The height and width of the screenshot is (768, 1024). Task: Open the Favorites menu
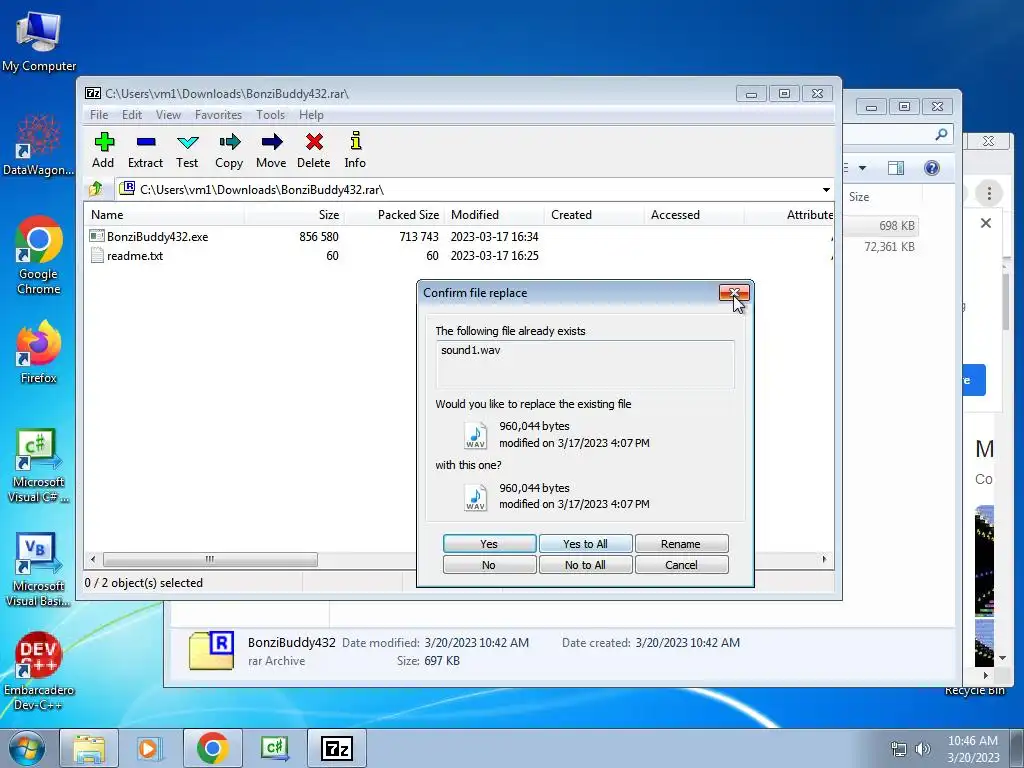(x=218, y=115)
